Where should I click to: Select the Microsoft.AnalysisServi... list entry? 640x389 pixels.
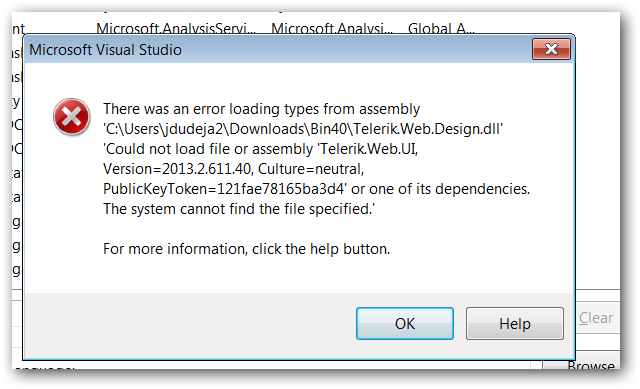(176, 29)
